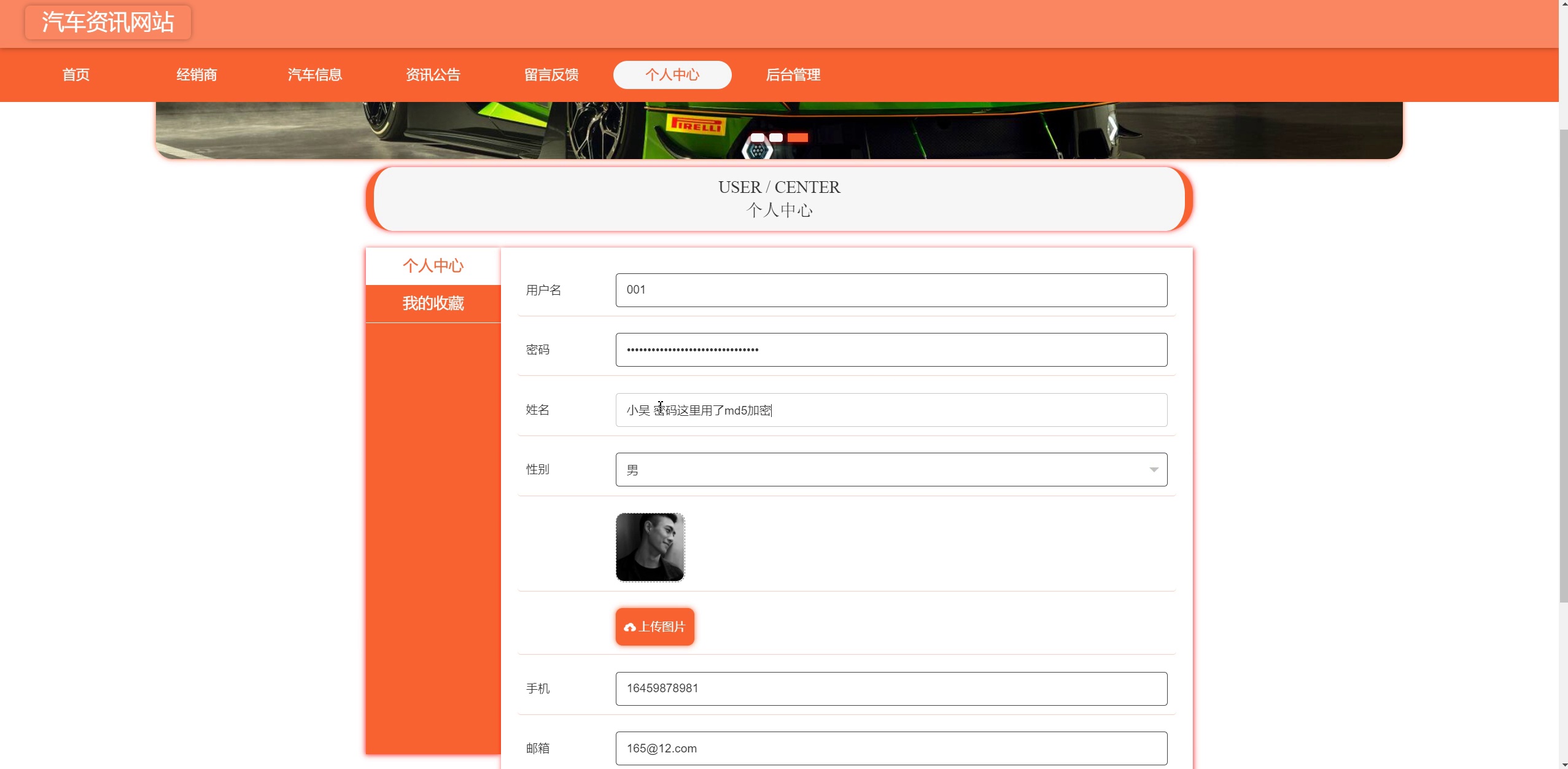The image size is (1568, 769).
Task: Select the active orange carousel indicator
Action: [x=798, y=138]
